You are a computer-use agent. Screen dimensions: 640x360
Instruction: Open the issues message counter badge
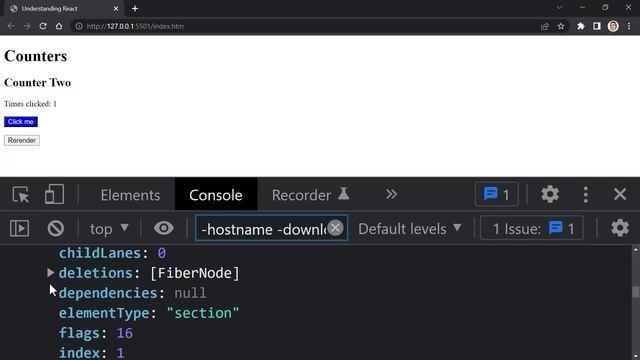[496, 194]
